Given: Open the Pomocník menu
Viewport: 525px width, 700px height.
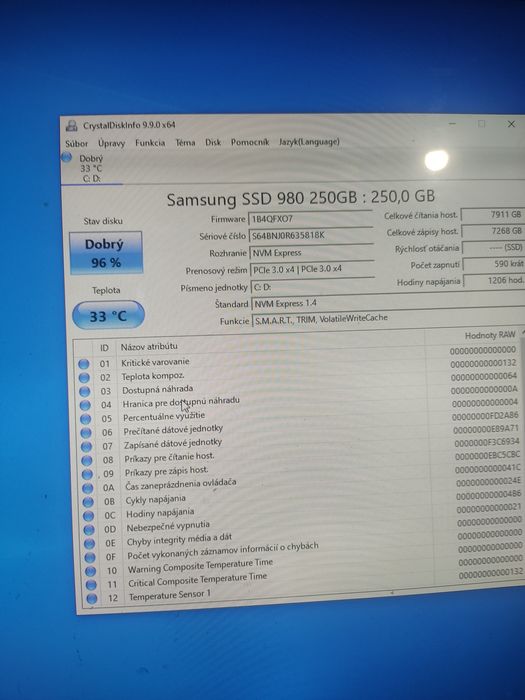Looking at the screenshot, I should point(250,142).
